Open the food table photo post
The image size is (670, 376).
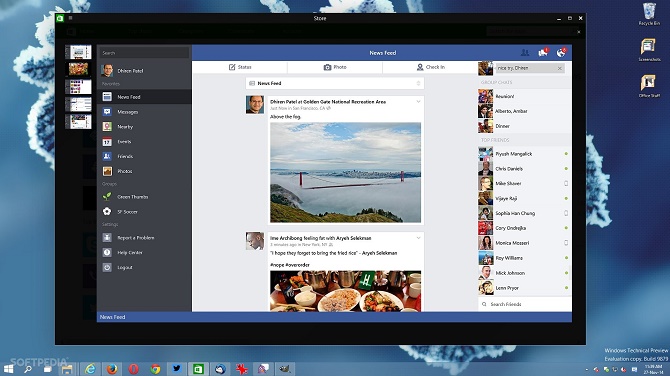345,291
